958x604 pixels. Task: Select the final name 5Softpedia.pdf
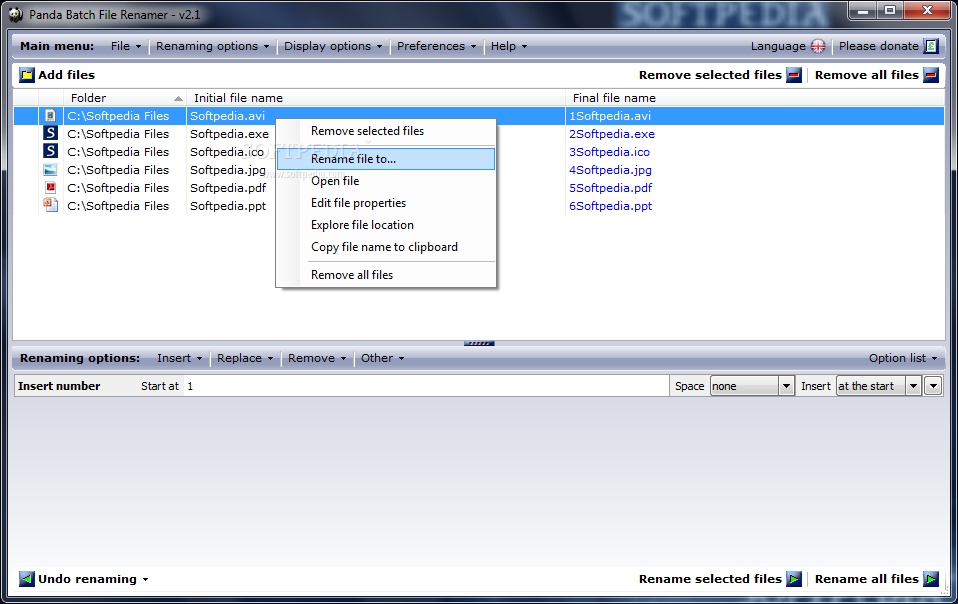[610, 188]
